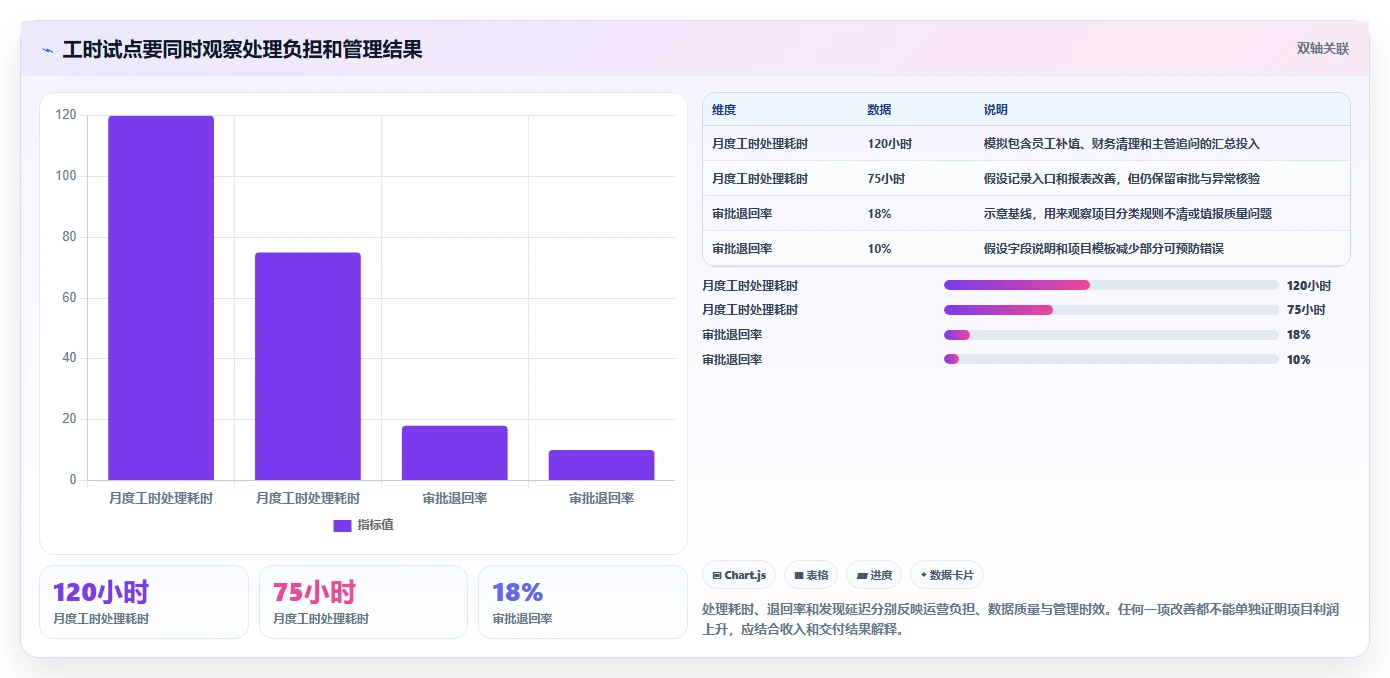Click the y-axis tick label 60

click(69, 298)
